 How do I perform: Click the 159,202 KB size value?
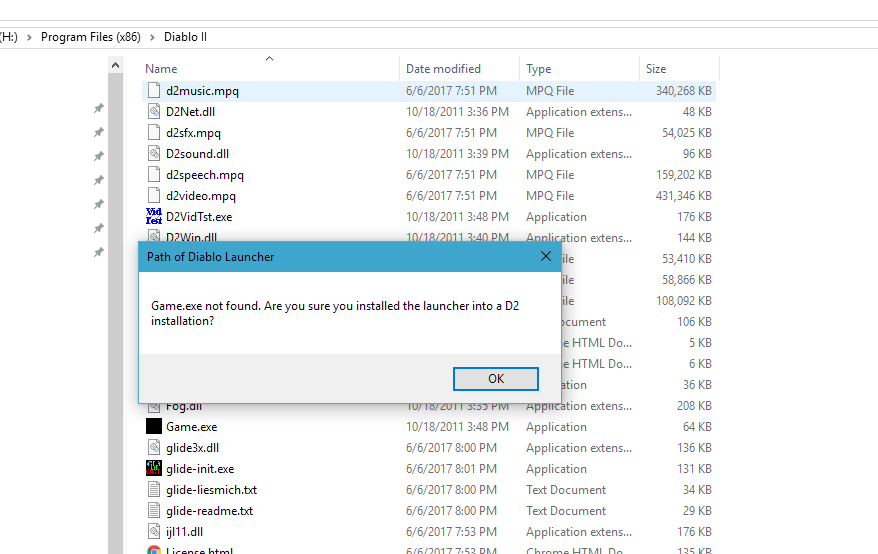point(684,175)
